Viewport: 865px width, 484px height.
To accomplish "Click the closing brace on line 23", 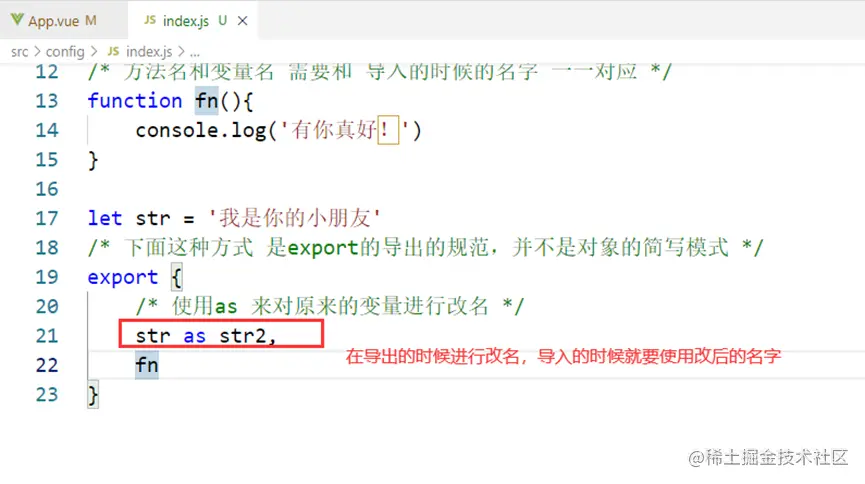I will (x=93, y=395).
